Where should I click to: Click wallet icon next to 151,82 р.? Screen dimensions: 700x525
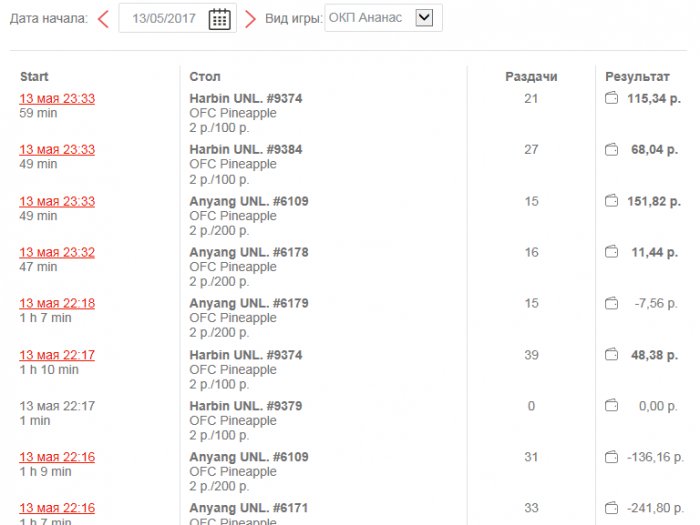[611, 201]
